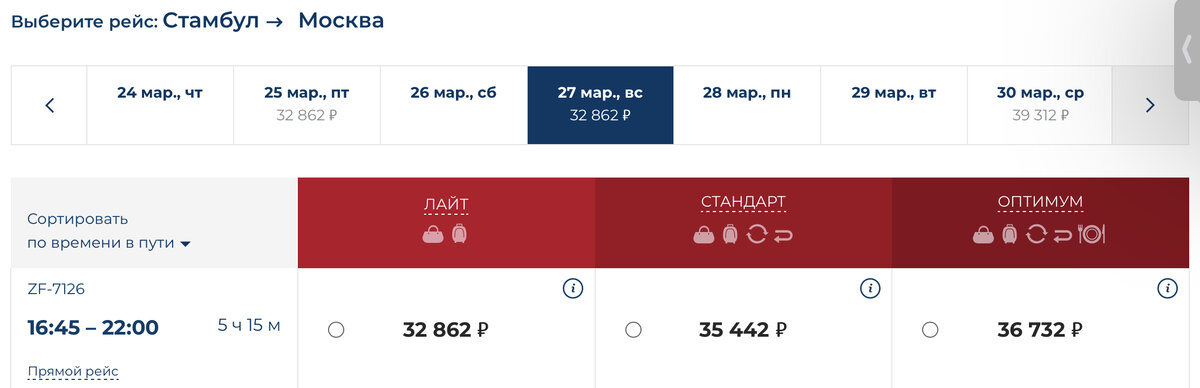Screen dimensions: 1200x388
Task: Click the СТАНДАРТ fare name link
Action: click(743, 203)
